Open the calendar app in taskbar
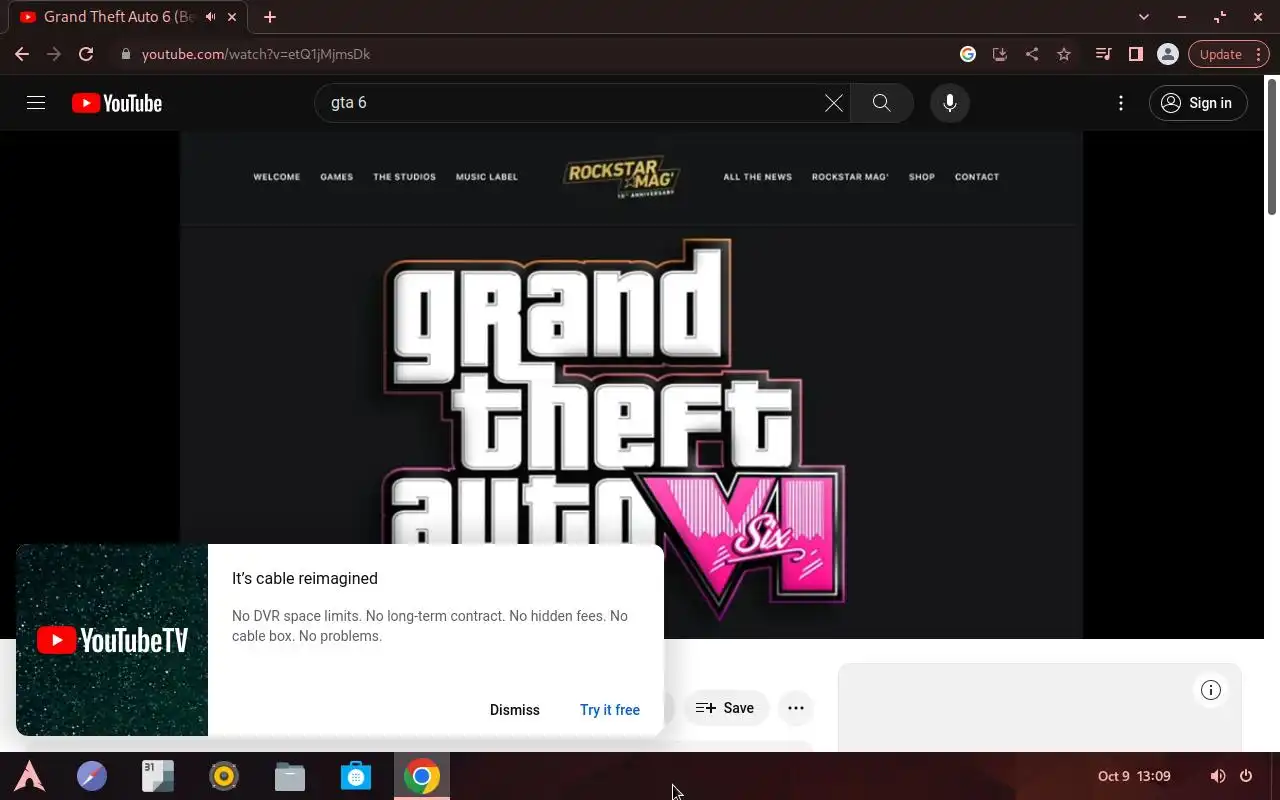 158,776
